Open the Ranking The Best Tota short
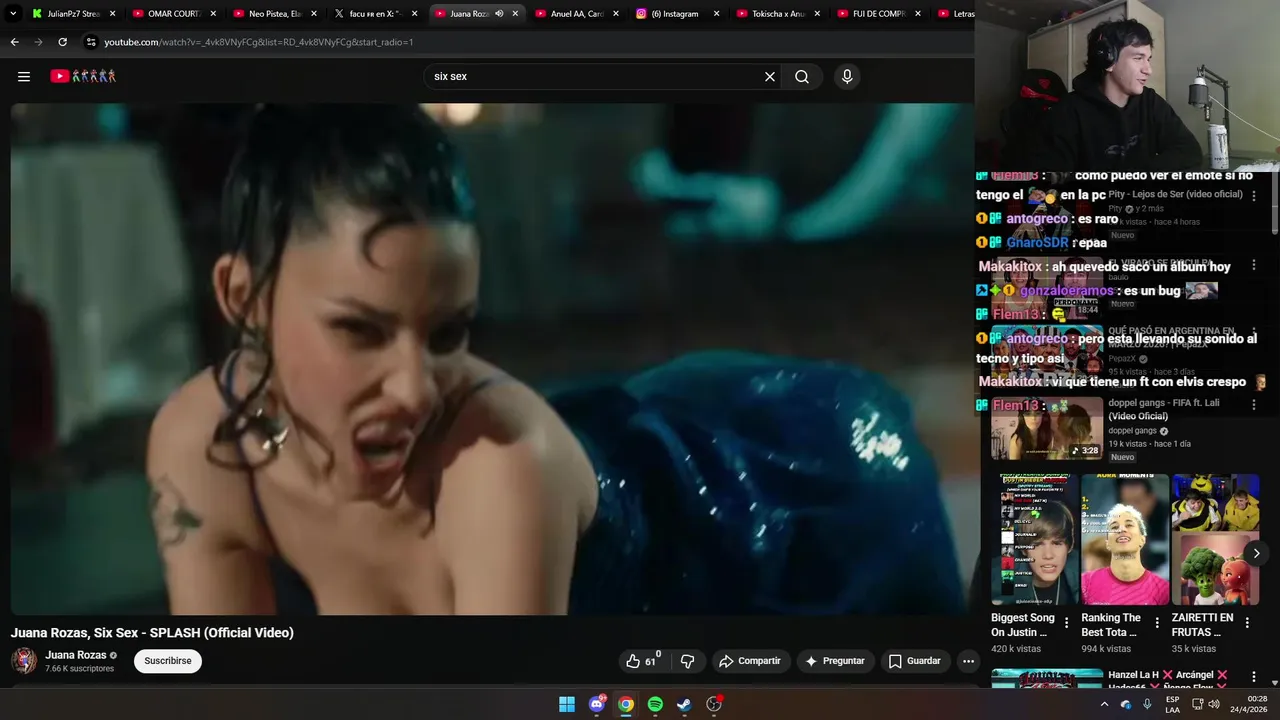 tap(1124, 540)
